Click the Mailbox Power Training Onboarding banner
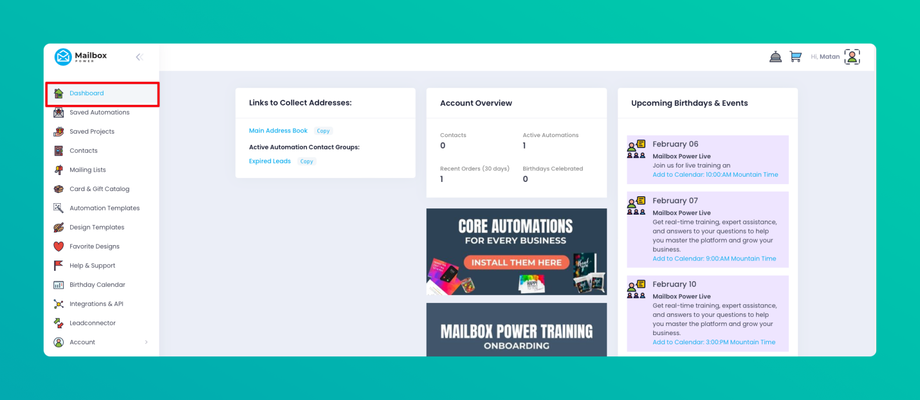 point(516,330)
